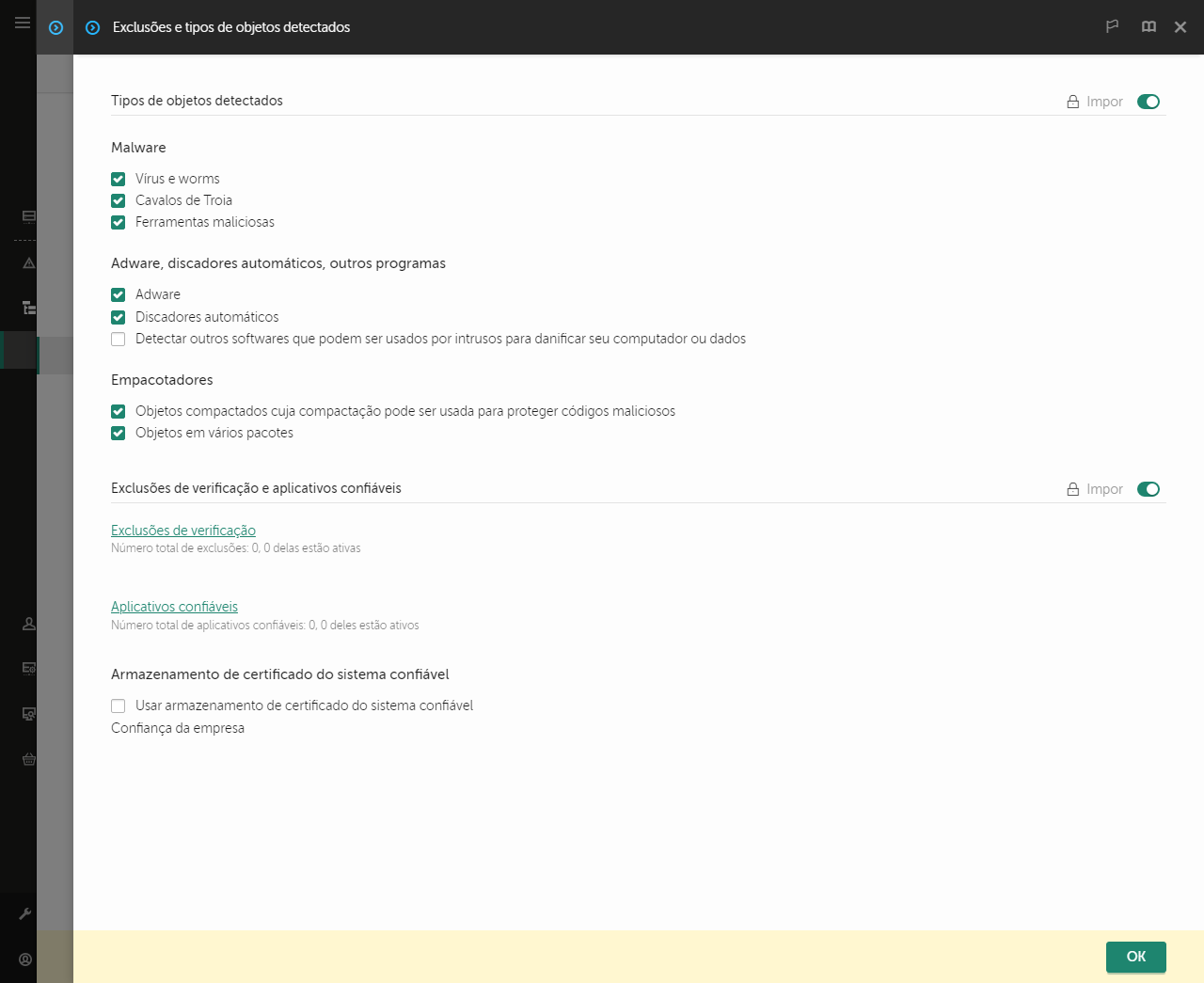Click the account profile icon at sidebar bottom
Image resolution: width=1204 pixels, height=983 pixels.
(x=25, y=959)
